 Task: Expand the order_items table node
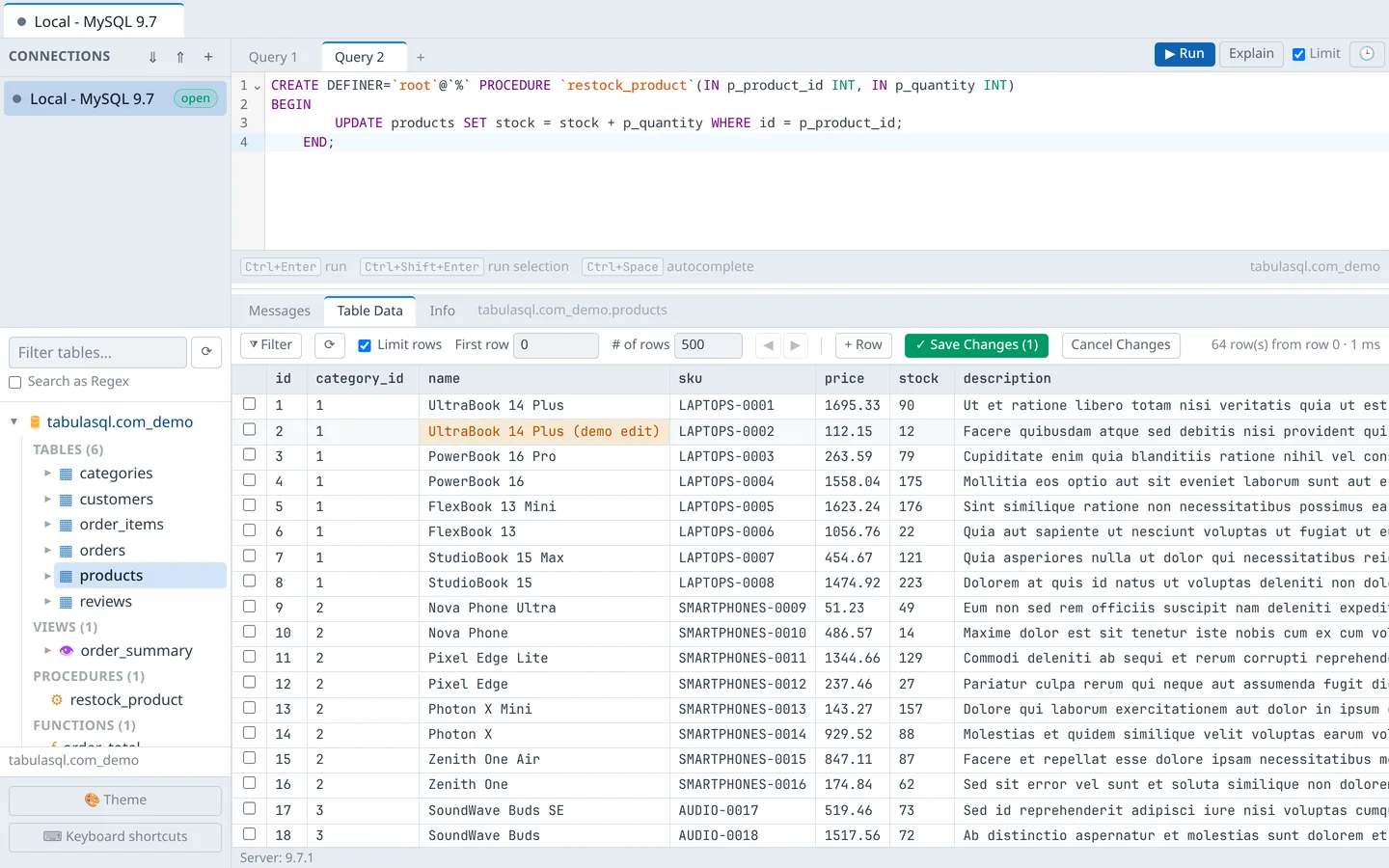pos(47,524)
